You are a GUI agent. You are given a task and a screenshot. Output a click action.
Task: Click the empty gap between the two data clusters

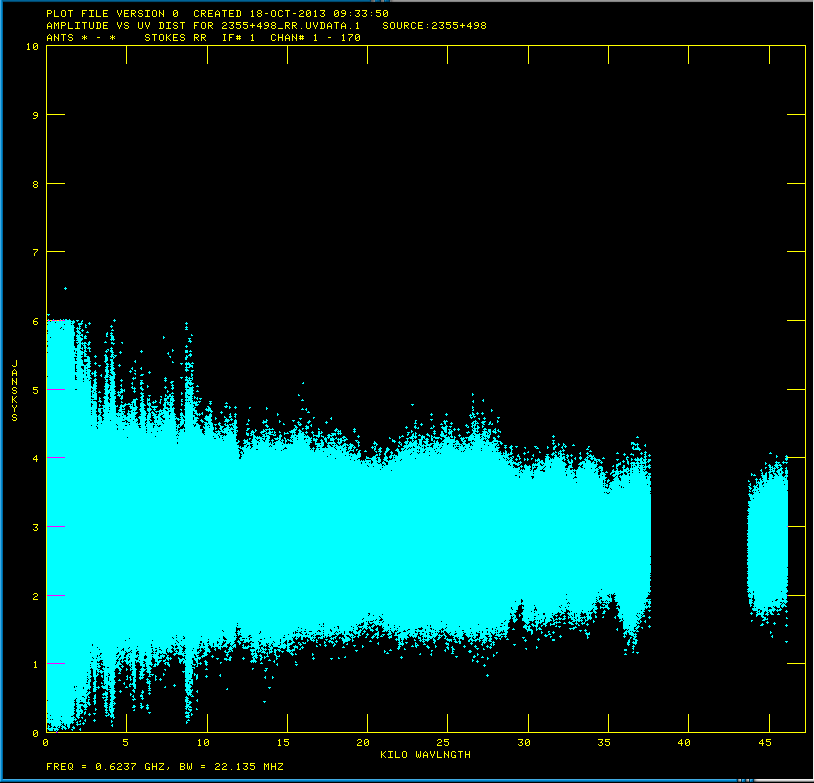[x=698, y=540]
